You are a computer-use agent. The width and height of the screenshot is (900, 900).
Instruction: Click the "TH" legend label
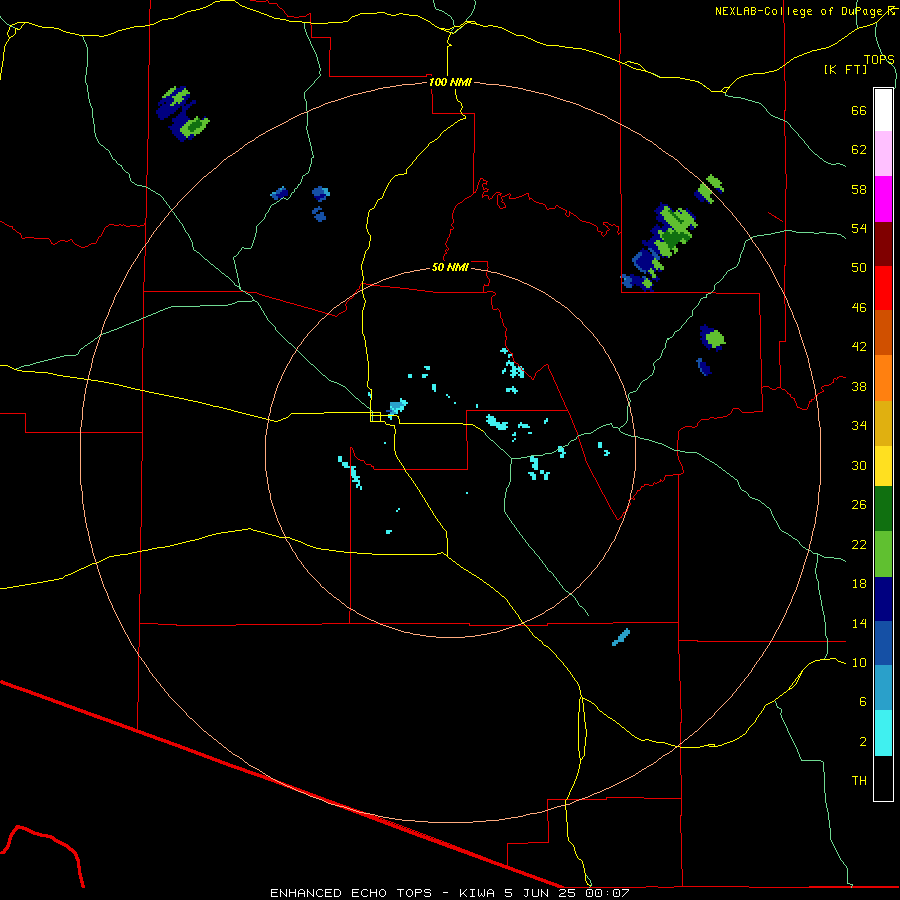(859, 781)
